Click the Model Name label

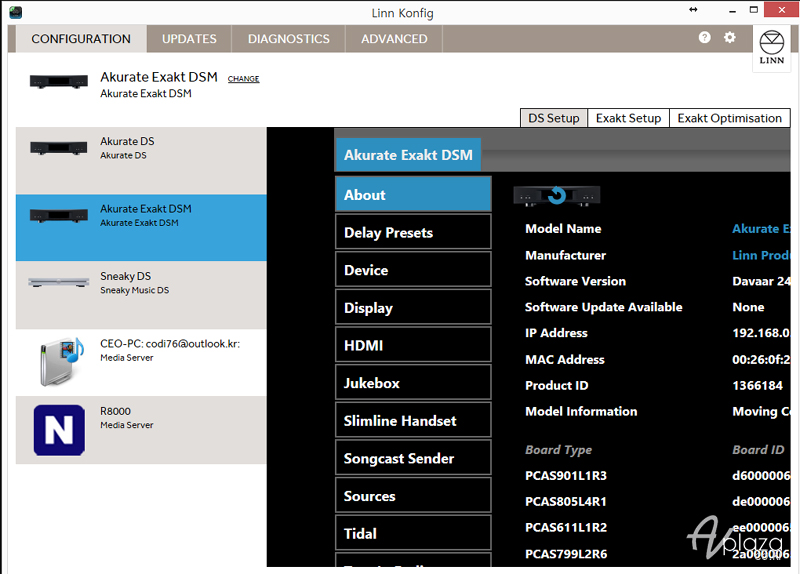(x=563, y=229)
